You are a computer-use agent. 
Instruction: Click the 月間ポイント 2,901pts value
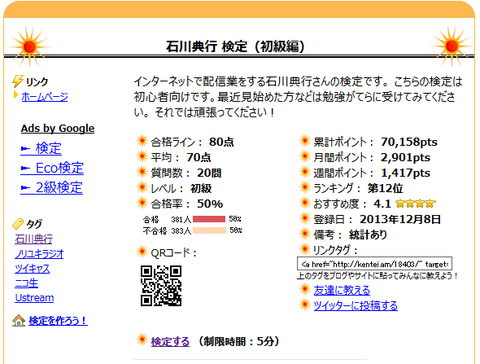pos(405,157)
